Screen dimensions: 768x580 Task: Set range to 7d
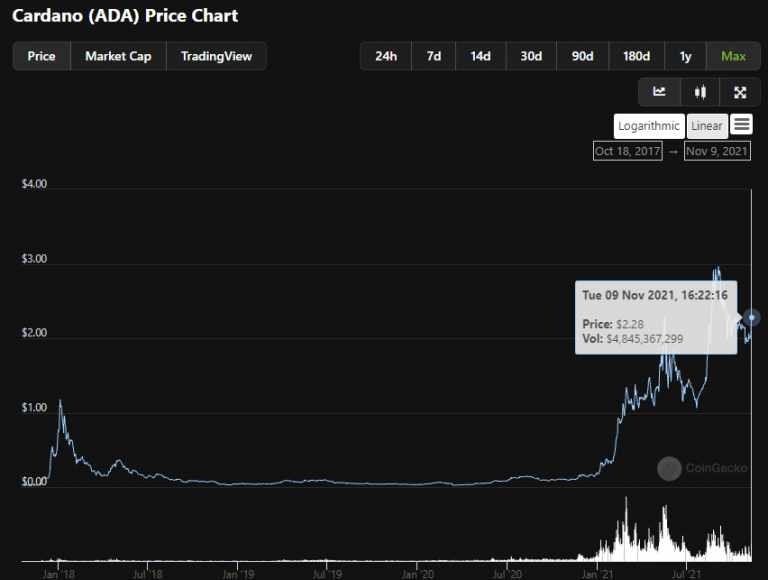(433, 56)
